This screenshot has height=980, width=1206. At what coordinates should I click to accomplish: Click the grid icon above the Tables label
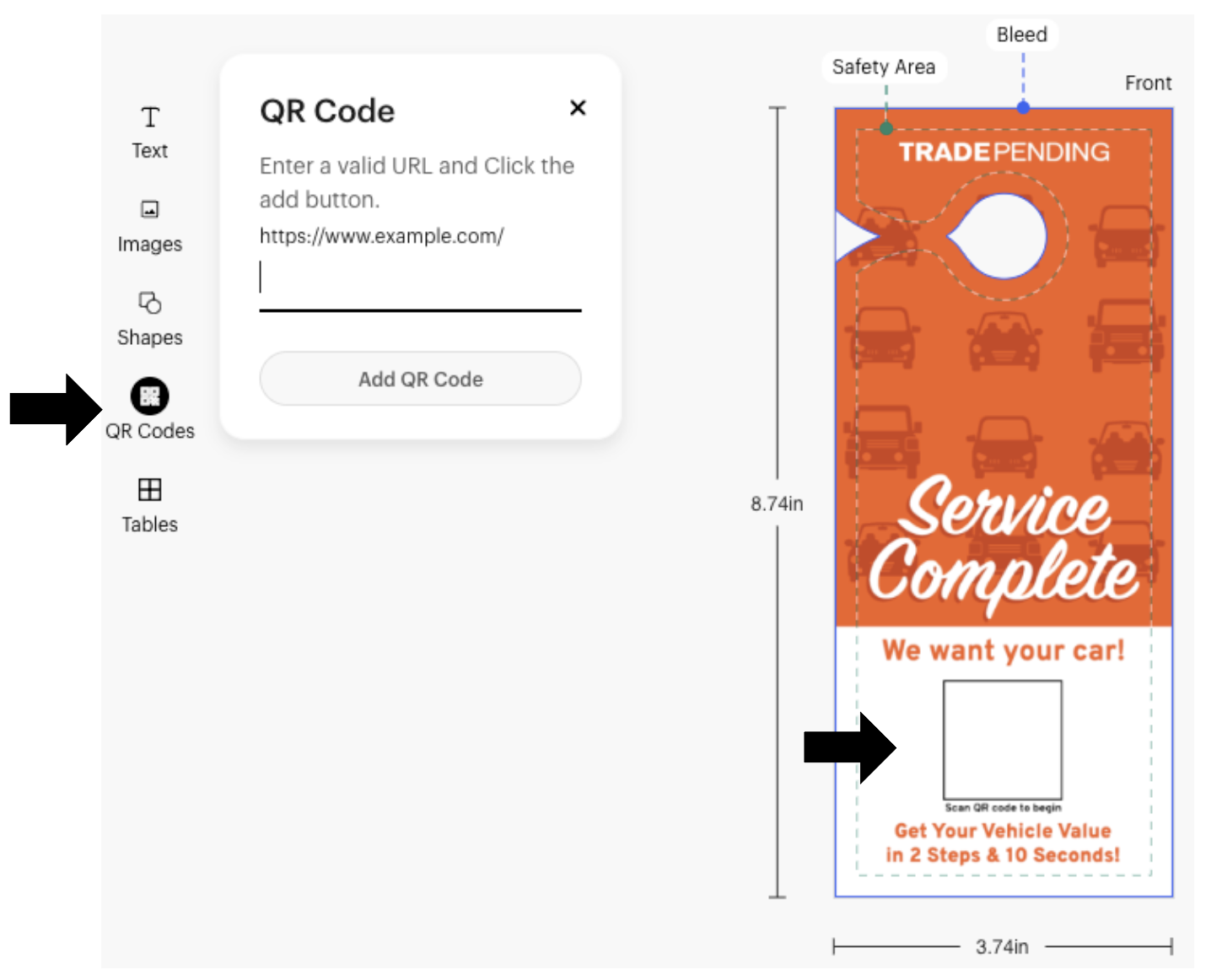click(149, 487)
